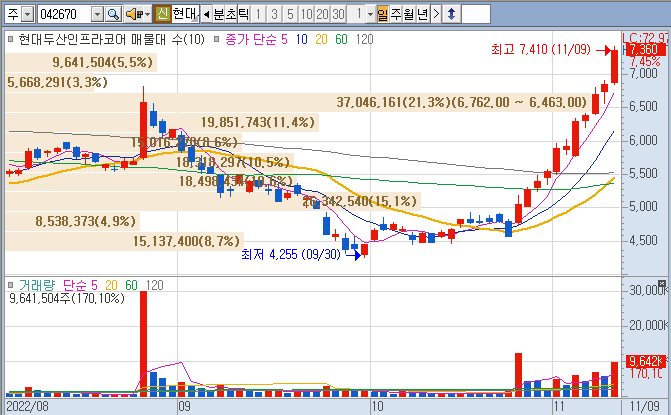Screen dimensions: 671x415
Task: Switch to 틱 tick chart
Action: coord(243,15)
